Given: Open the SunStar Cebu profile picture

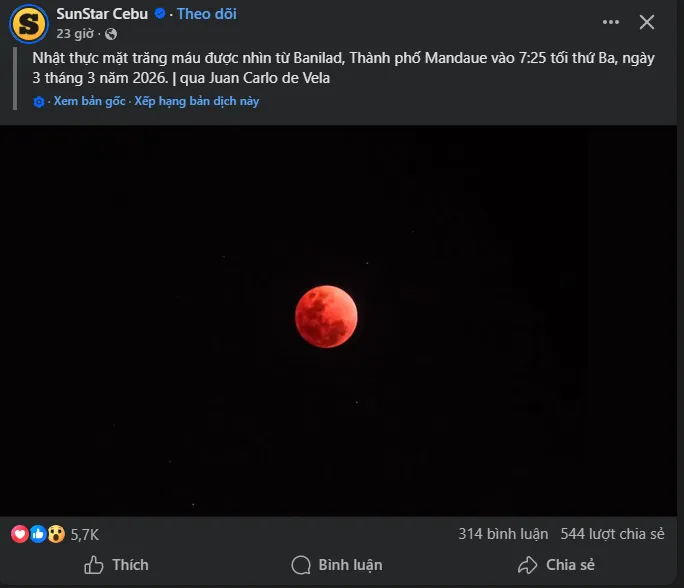Looking at the screenshot, I should (x=29, y=24).
